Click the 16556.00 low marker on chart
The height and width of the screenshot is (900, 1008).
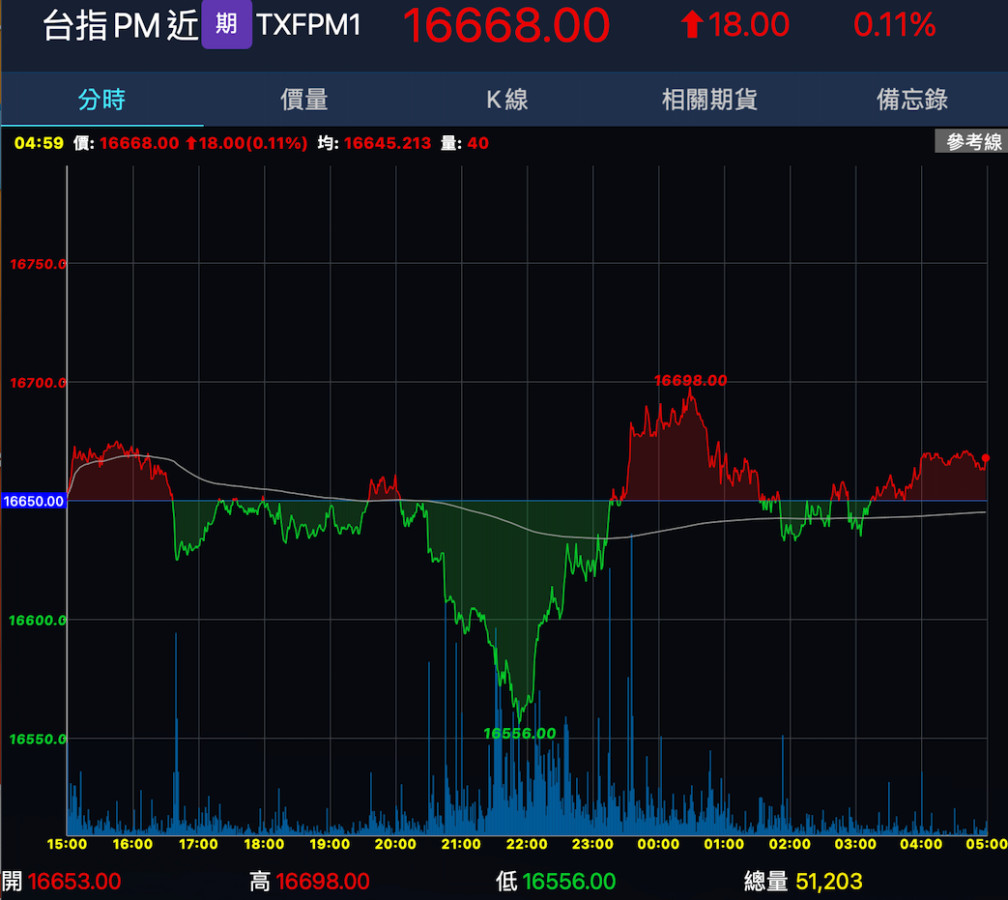coord(519,734)
